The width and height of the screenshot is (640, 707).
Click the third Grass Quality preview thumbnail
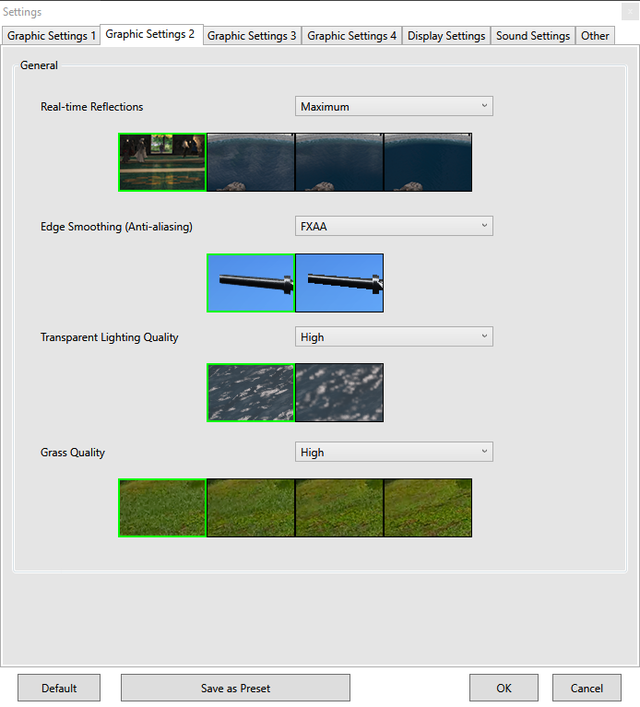coord(340,507)
